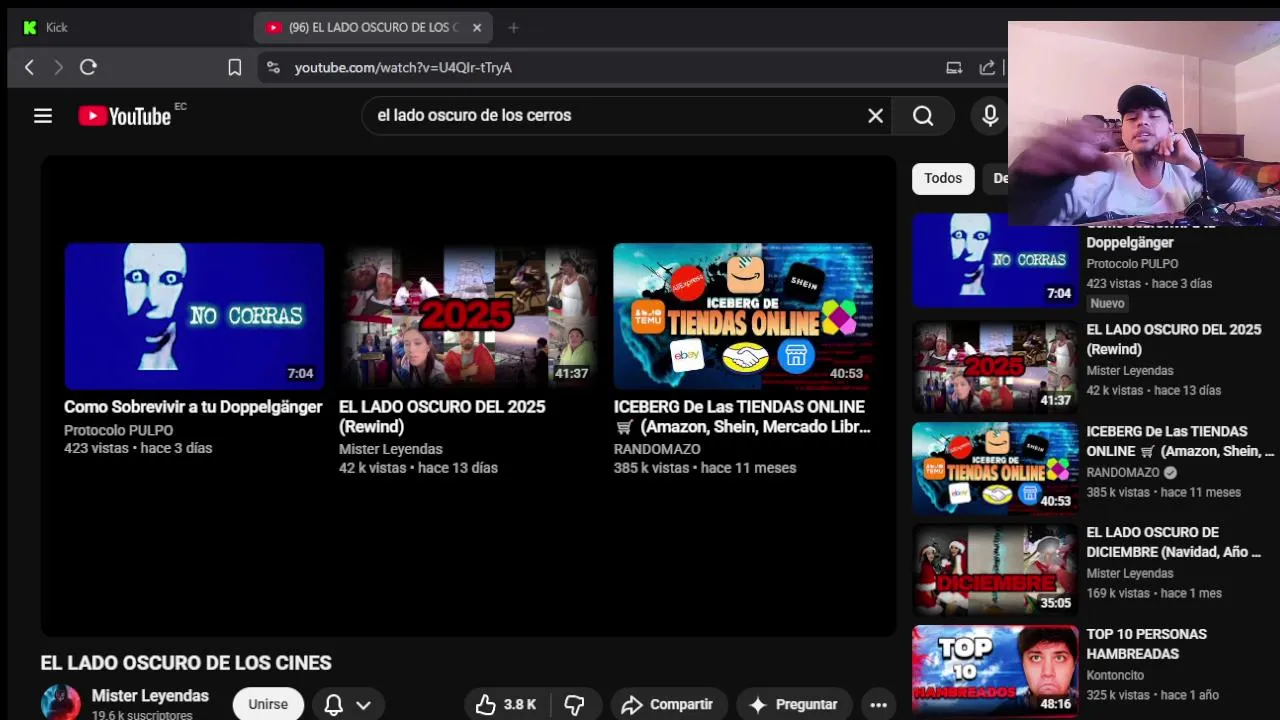Click endscreen title ICEBERG De Las TIENDAS ONLINE
This screenshot has height=720, width=1280.
click(742, 417)
